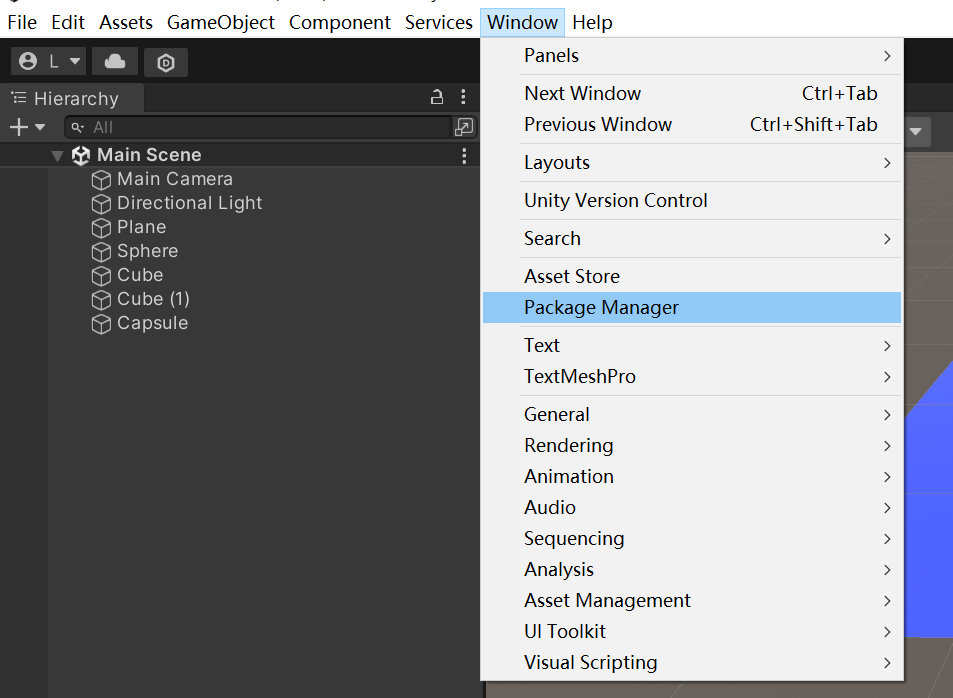Screen dimensions: 953x698
Task: Toggle the Hierarchy panel lock icon
Action: pos(436,97)
